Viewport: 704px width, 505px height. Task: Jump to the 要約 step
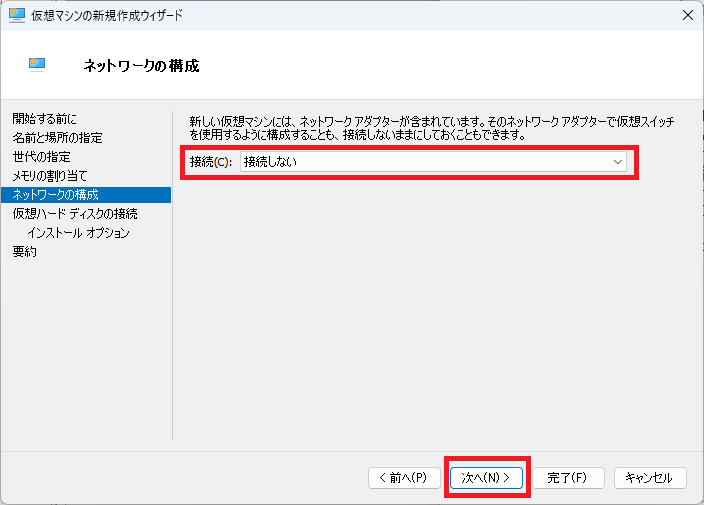click(25, 251)
